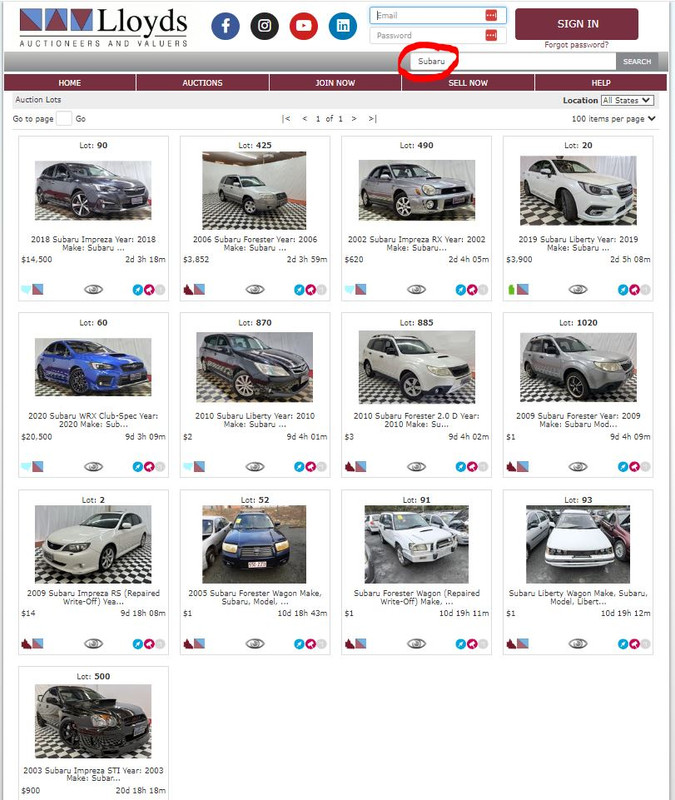
Task: Toggle watch eye on Lot 425
Action: click(255, 290)
